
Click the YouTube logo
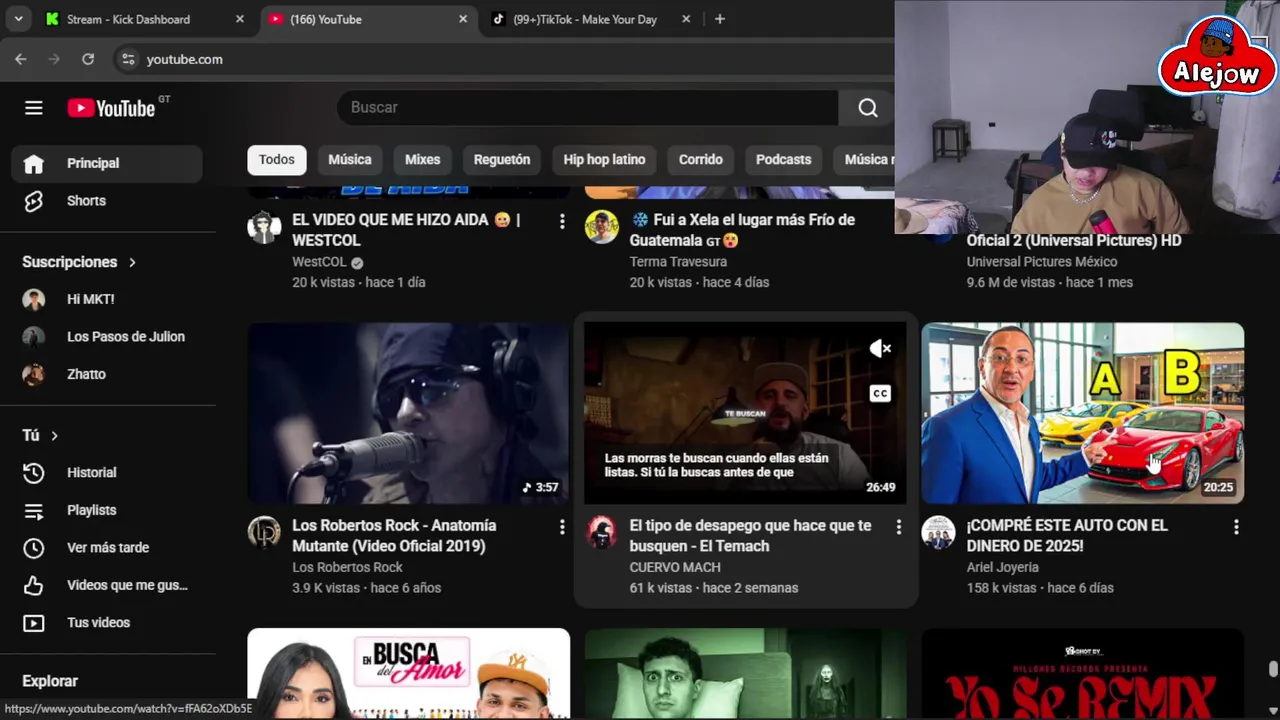[x=112, y=108]
